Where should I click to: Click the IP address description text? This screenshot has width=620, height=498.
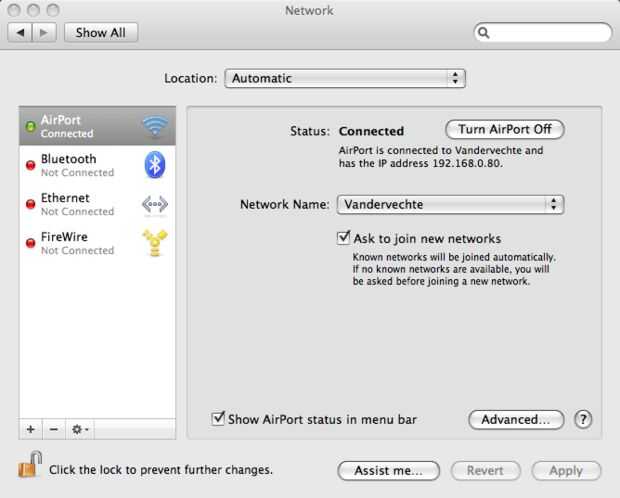point(441,157)
